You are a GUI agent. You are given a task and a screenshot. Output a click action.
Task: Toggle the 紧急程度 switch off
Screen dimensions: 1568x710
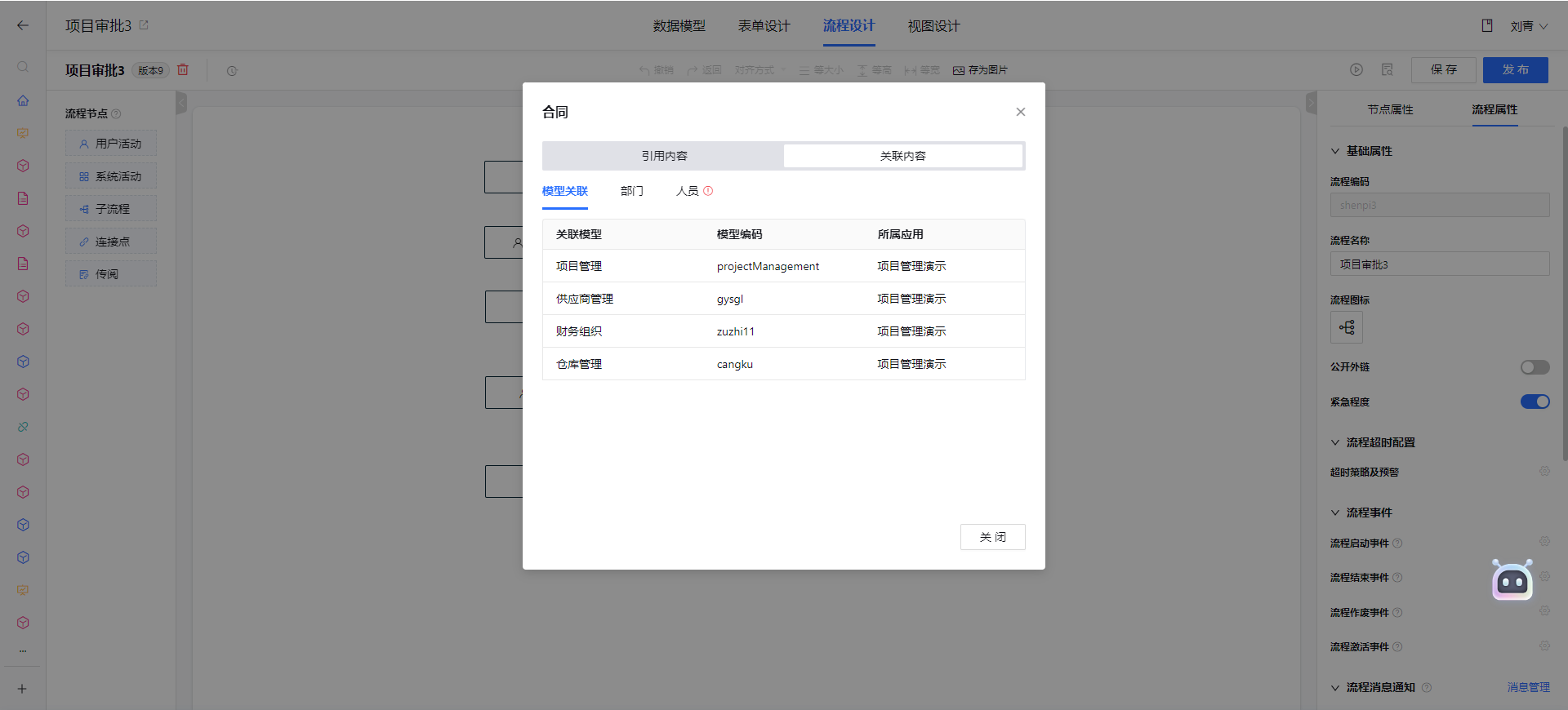[1535, 402]
